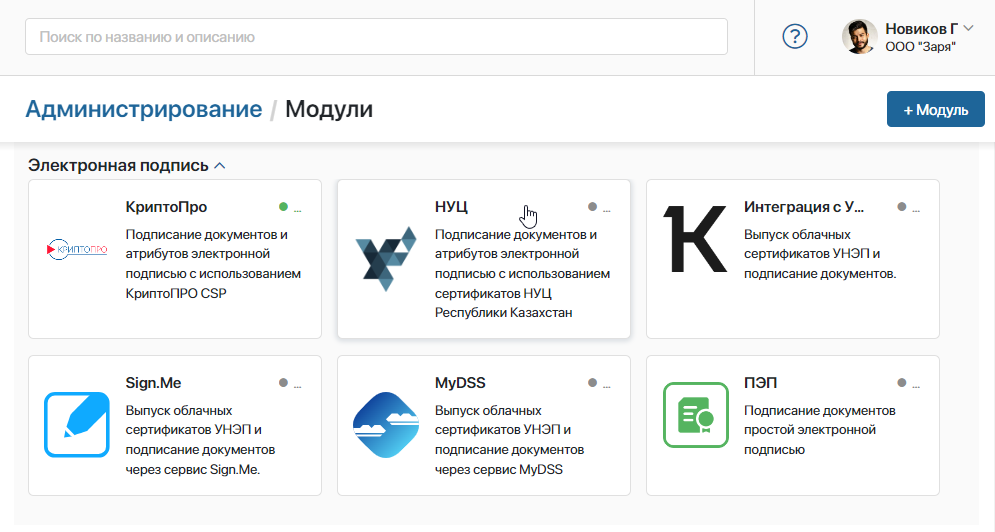Click the Модули breadcrumb text

pyautogui.click(x=329, y=109)
